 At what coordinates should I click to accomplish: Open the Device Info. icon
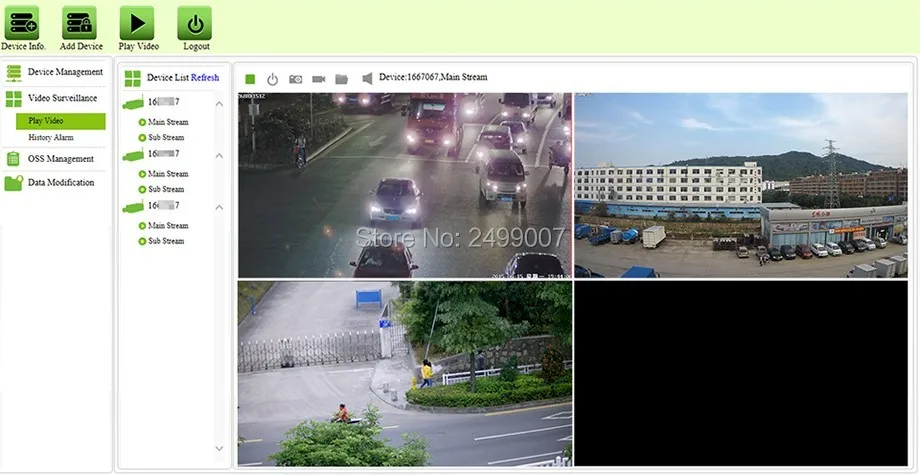pyautogui.click(x=22, y=23)
